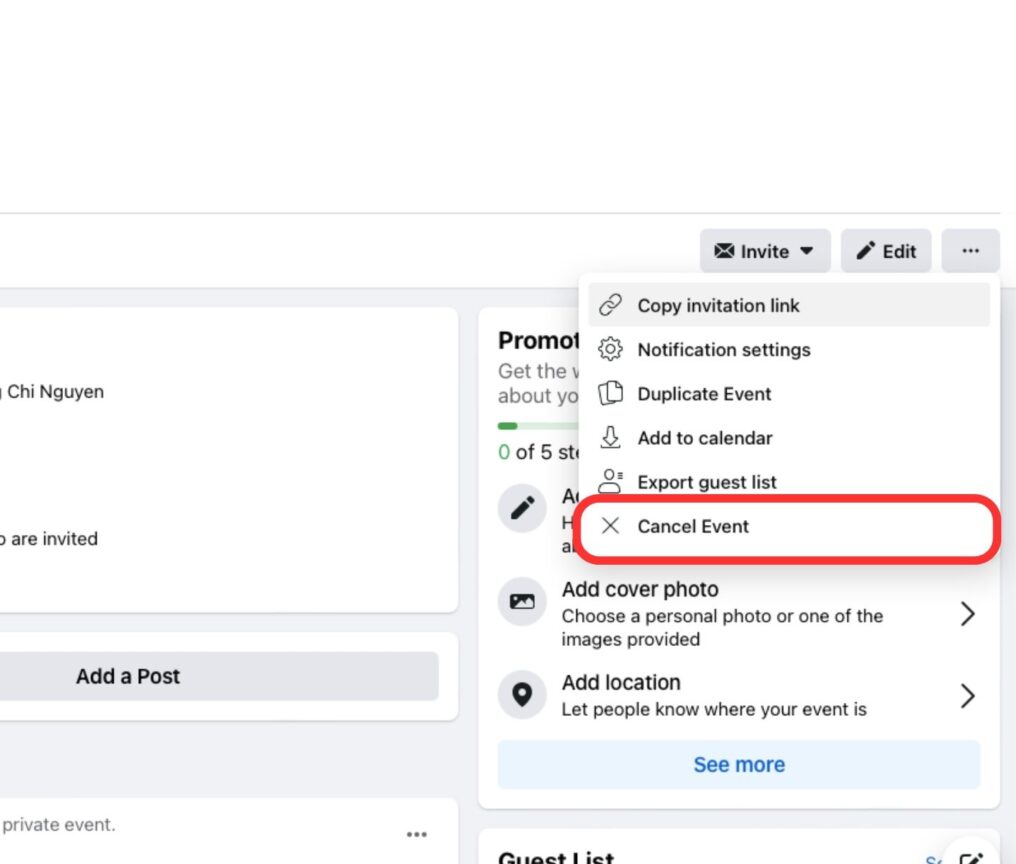
Task: Select the Add to calendar download icon
Action: click(x=610, y=437)
